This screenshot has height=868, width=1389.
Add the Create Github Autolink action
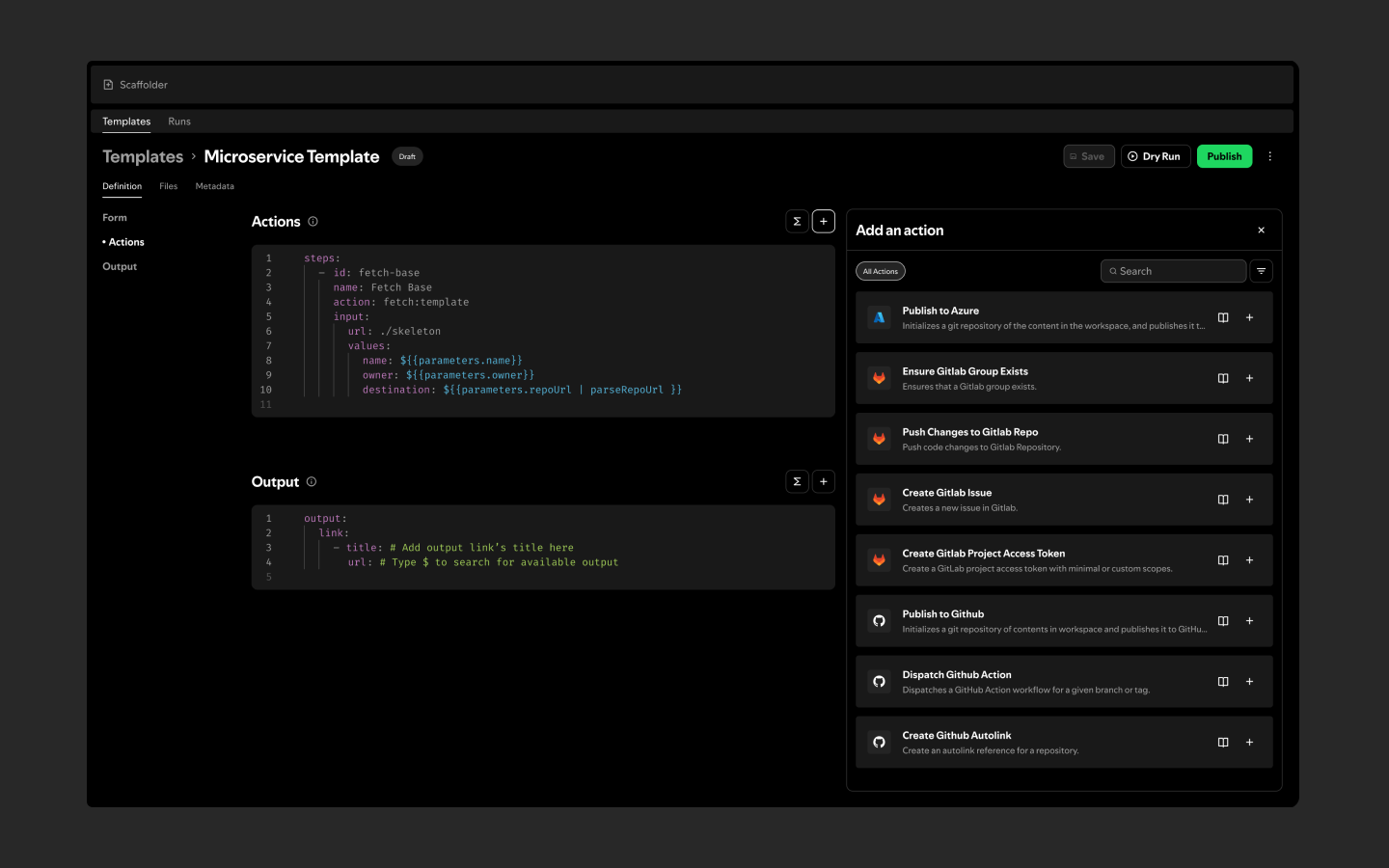coord(1249,743)
